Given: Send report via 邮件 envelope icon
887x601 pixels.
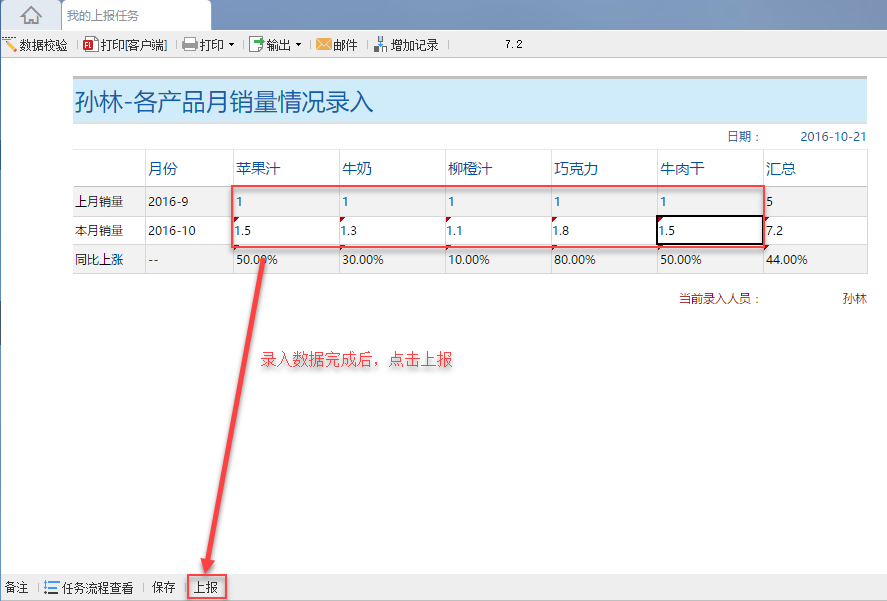Looking at the screenshot, I should click(324, 44).
